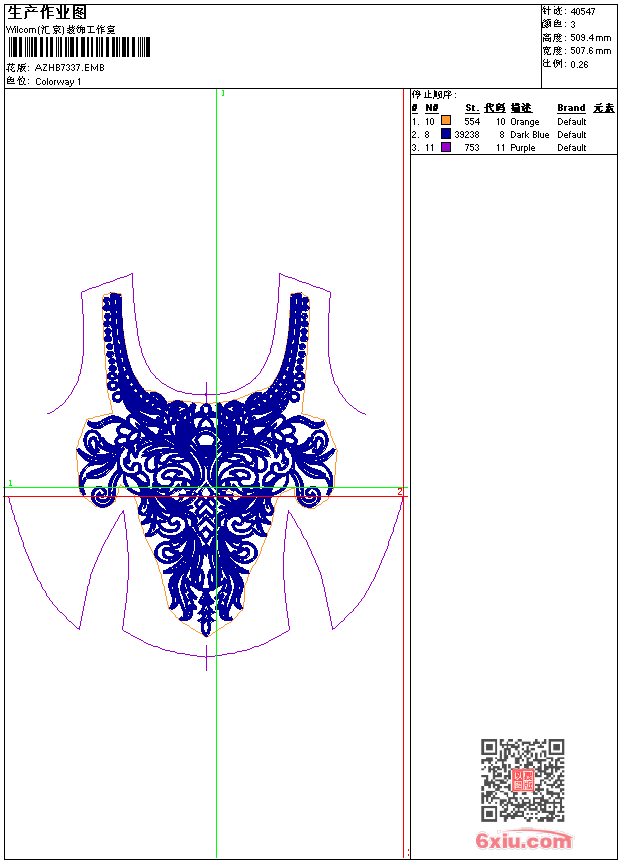Click the Purple color swatch
Viewport: 620px width, 860px height.
point(446,147)
